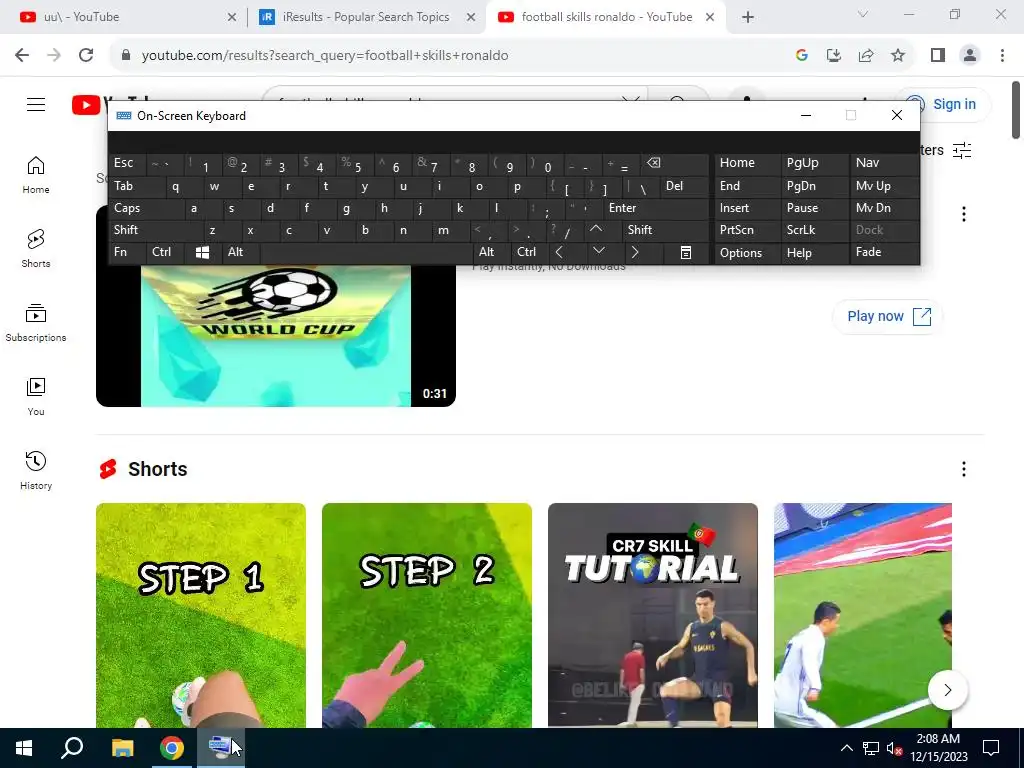1024x768 pixels.
Task: Click the context menu key on keyboard
Action: [x=686, y=253]
